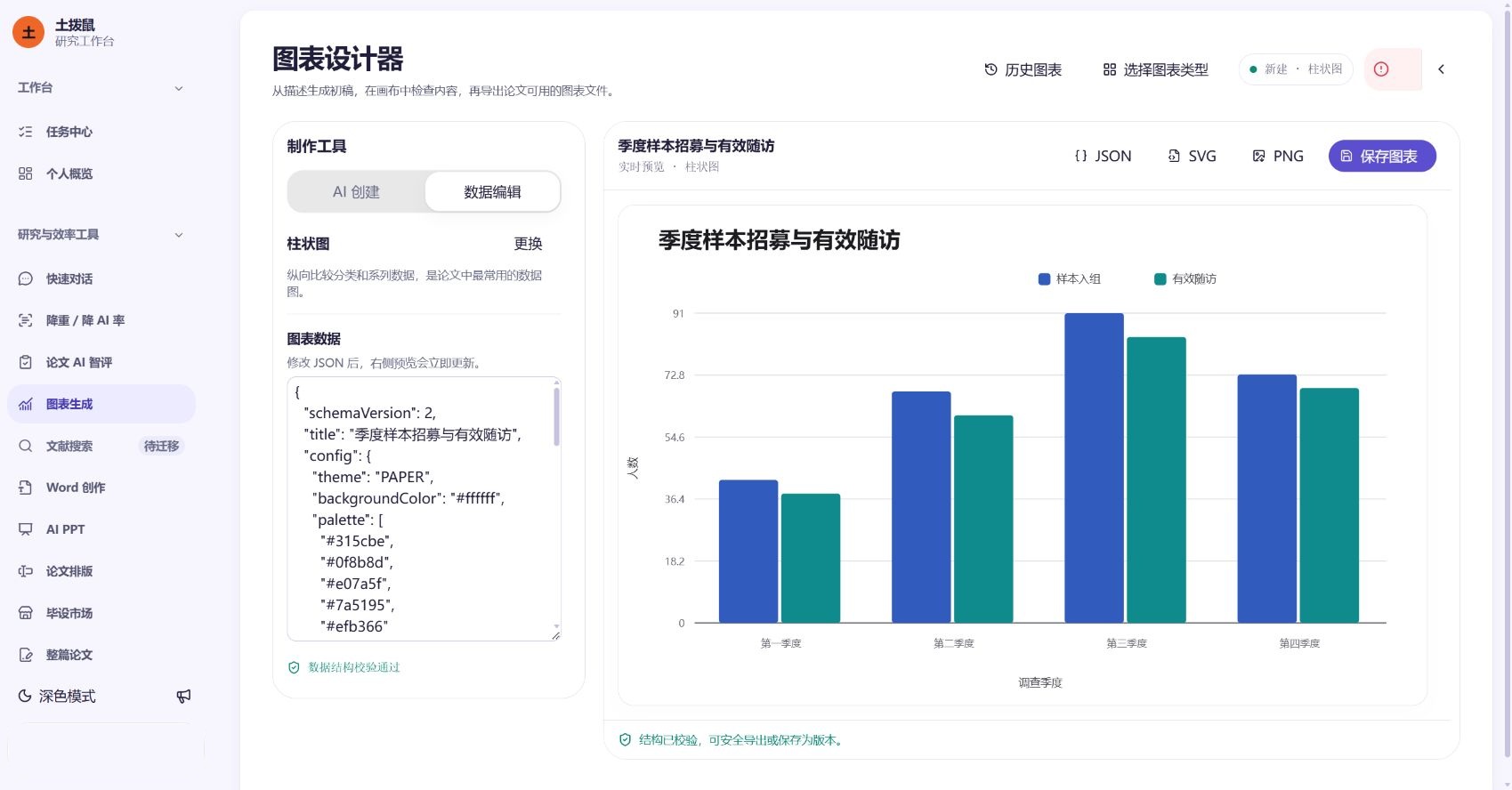Open 选择图表类型 chooser

[x=1155, y=69]
